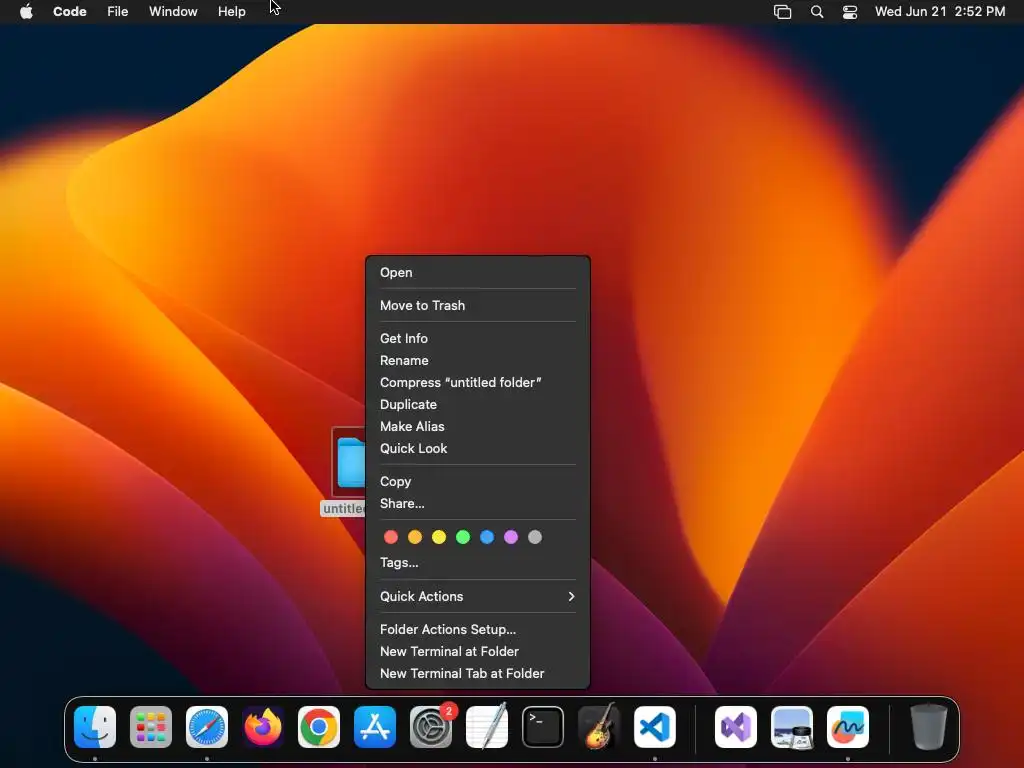The width and height of the screenshot is (1024, 768).
Task: Choose Quick Look
Action: point(477,448)
